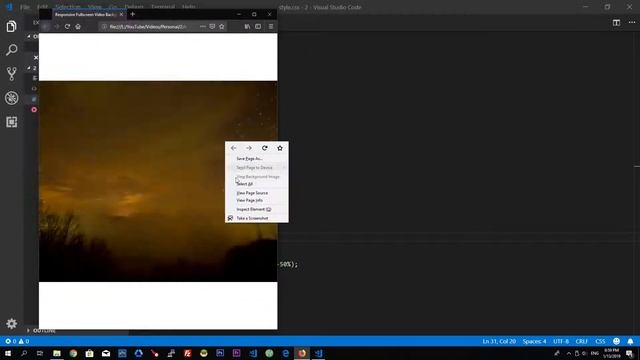The image size is (640, 360).
Task: Open the Manage gear in VS Code
Action: coord(11,324)
